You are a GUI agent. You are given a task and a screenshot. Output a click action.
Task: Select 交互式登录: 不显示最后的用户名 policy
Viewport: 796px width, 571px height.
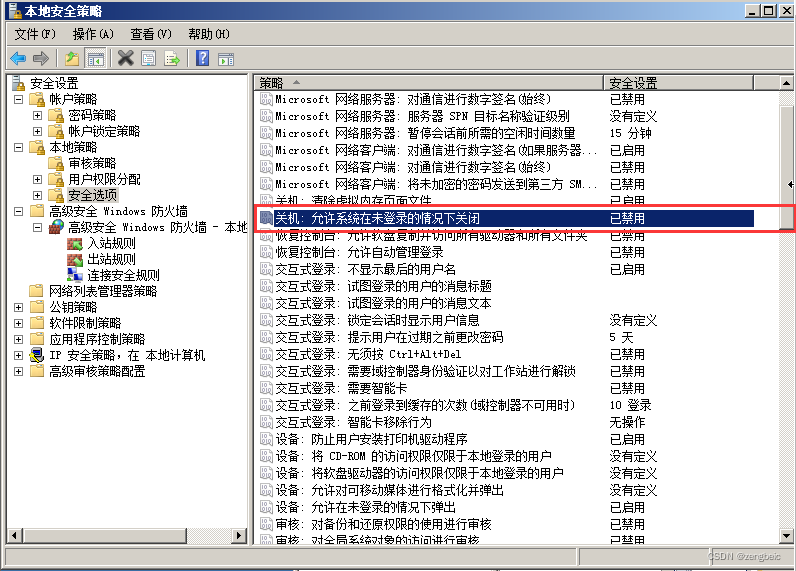click(366, 269)
